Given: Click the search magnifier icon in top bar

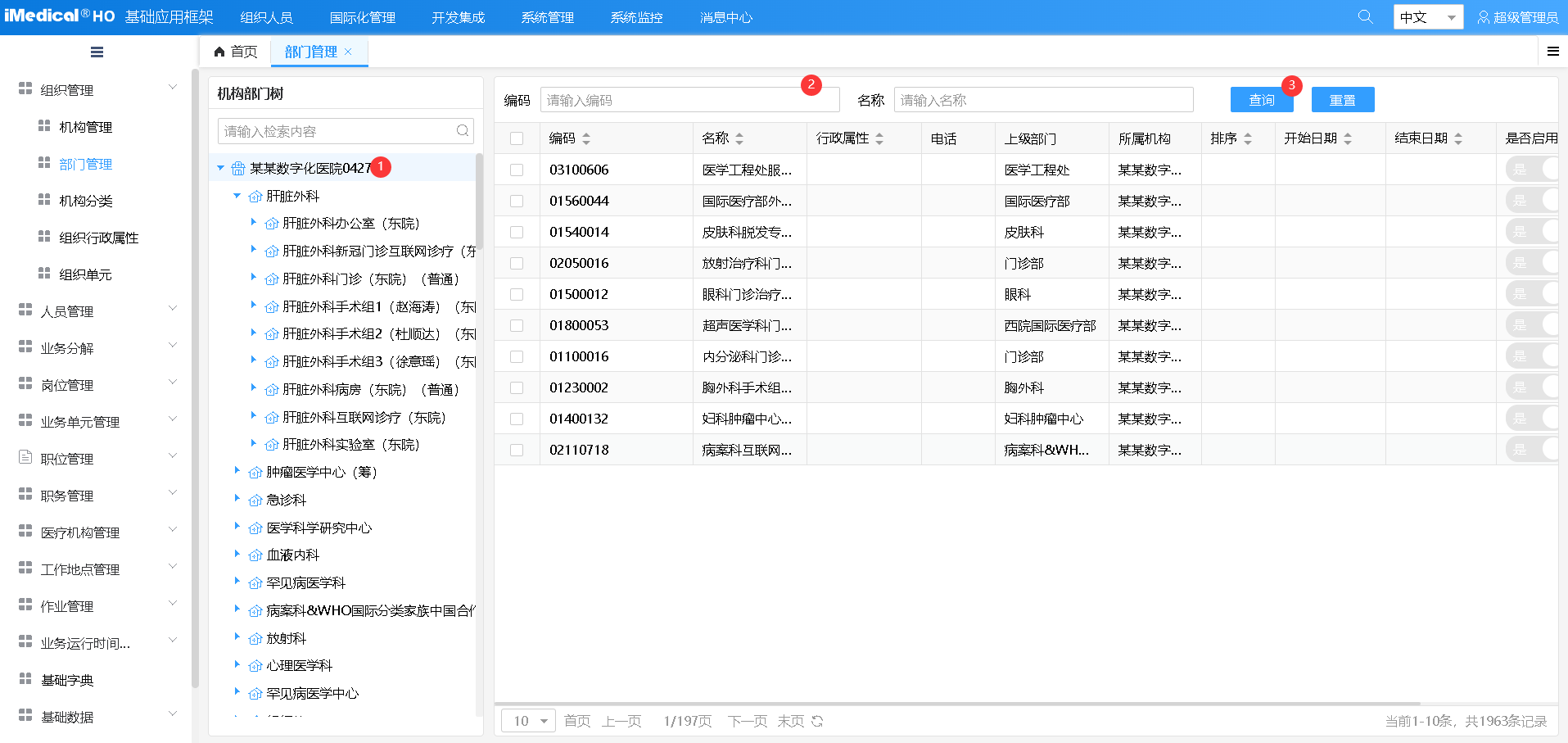Looking at the screenshot, I should coord(1365,16).
